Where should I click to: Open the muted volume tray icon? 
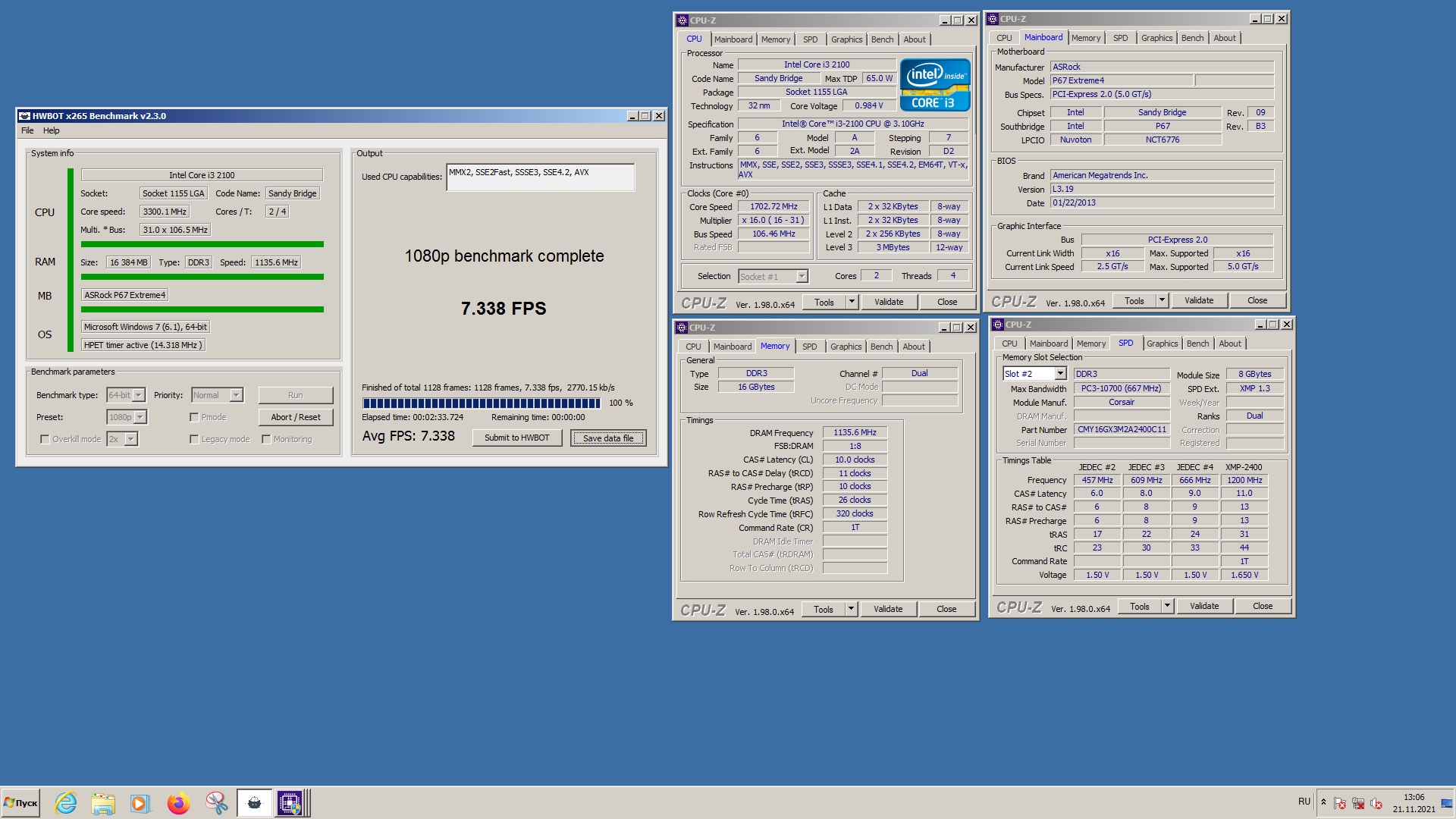pos(1376,803)
